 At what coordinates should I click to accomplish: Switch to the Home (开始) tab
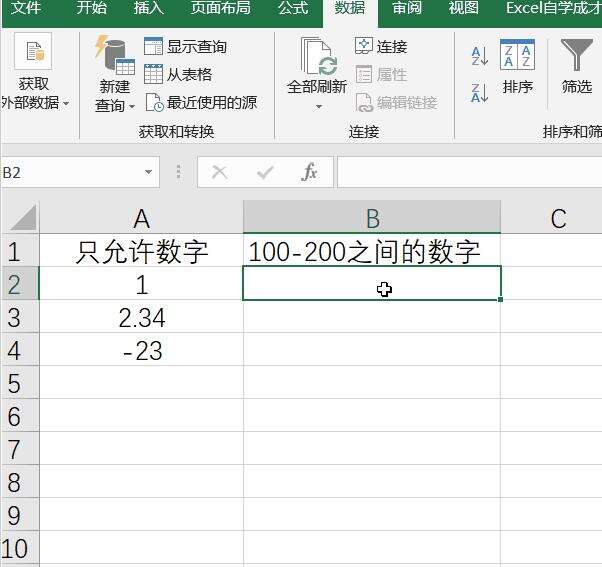pos(91,8)
